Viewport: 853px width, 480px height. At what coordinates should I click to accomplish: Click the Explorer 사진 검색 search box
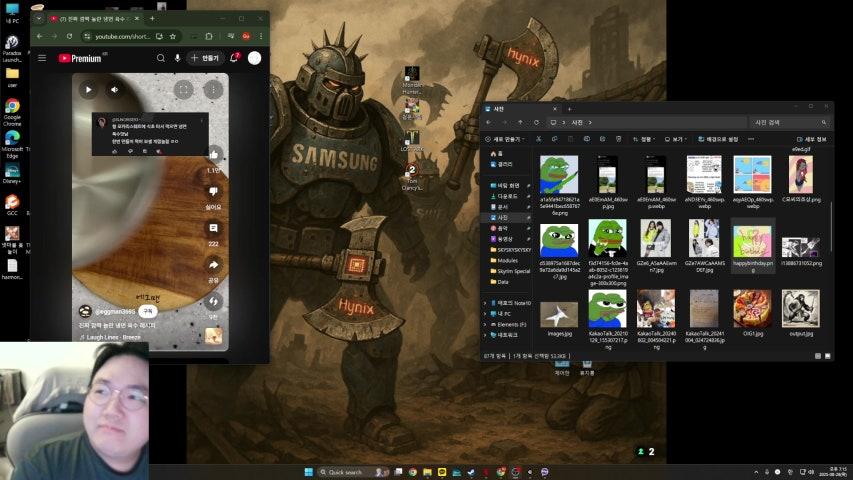(790, 122)
